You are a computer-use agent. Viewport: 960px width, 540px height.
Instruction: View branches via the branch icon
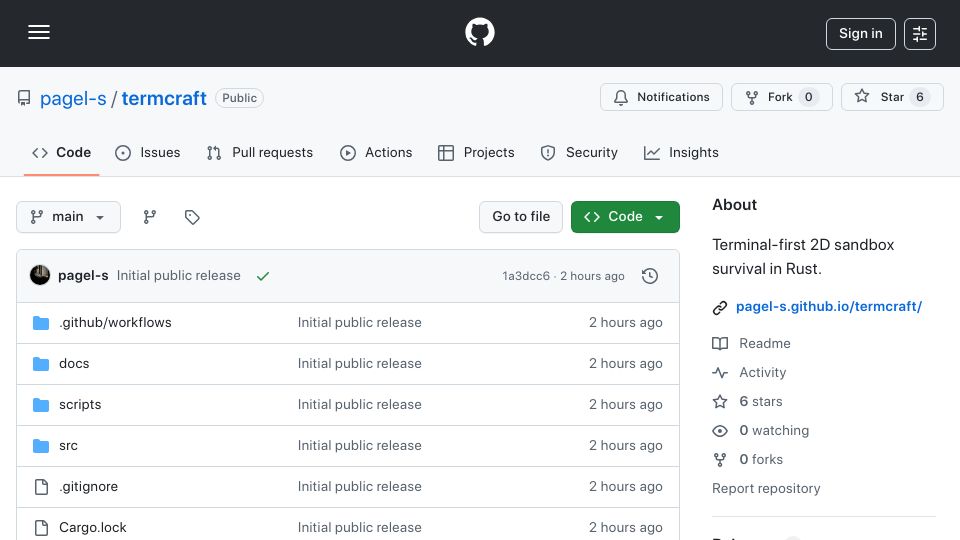(149, 217)
